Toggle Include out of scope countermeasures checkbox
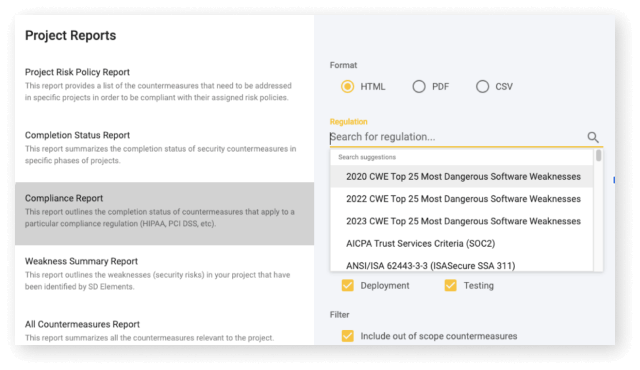Viewport: 640px width, 370px height. 348,336
